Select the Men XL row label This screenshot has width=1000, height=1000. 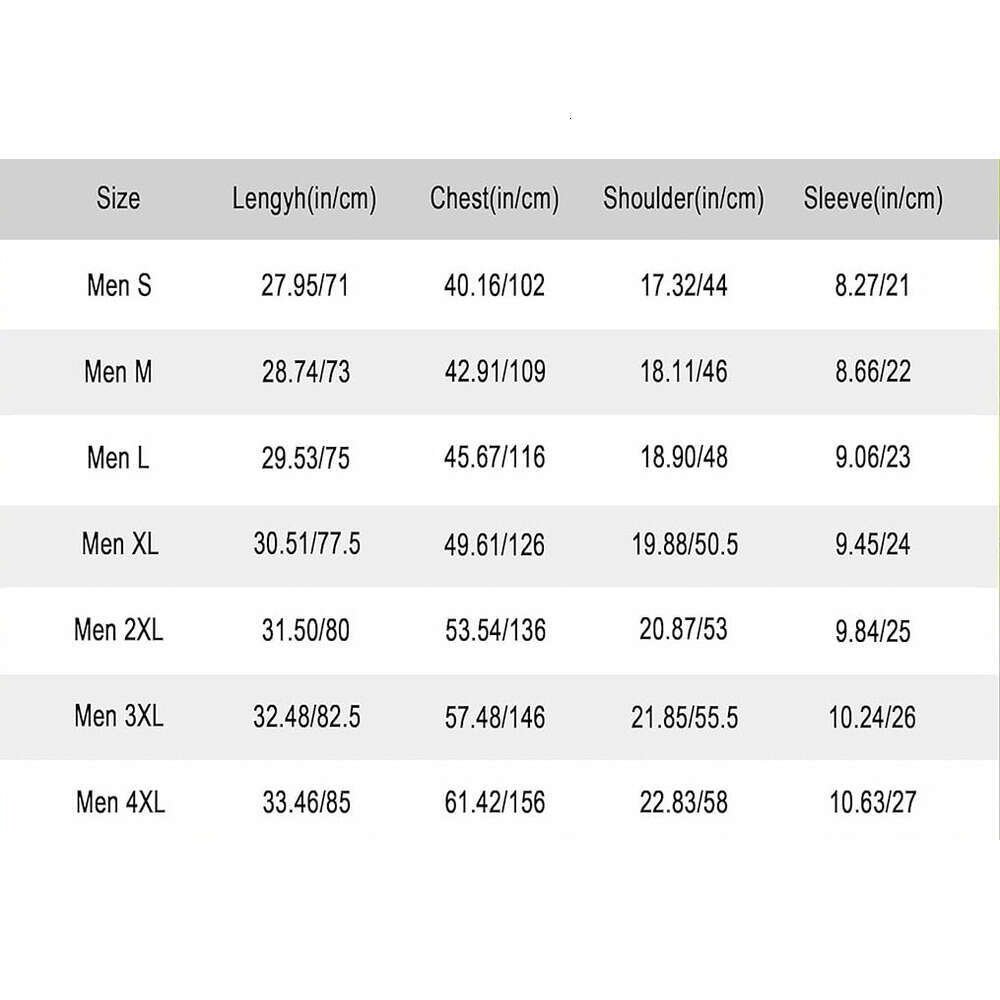click(x=120, y=544)
